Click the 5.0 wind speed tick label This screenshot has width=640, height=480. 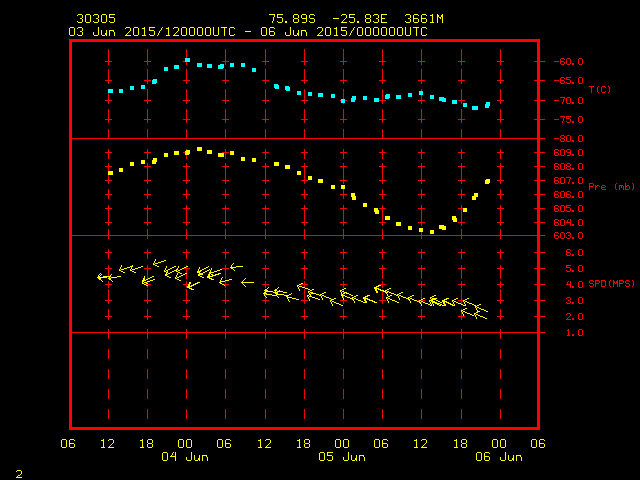point(574,269)
